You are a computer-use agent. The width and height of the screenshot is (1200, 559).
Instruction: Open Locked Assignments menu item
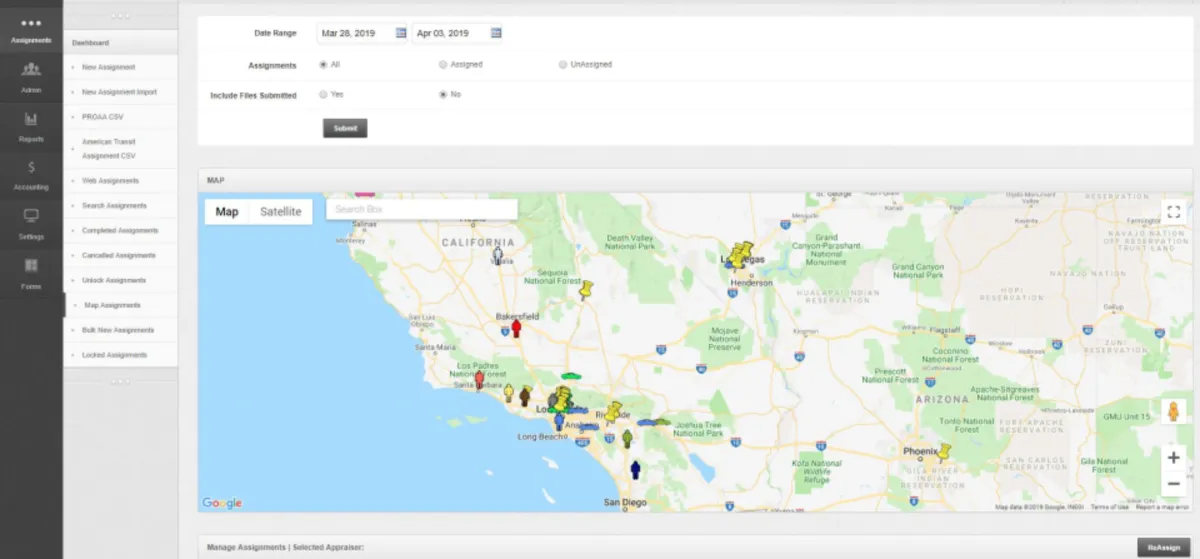tap(121, 355)
